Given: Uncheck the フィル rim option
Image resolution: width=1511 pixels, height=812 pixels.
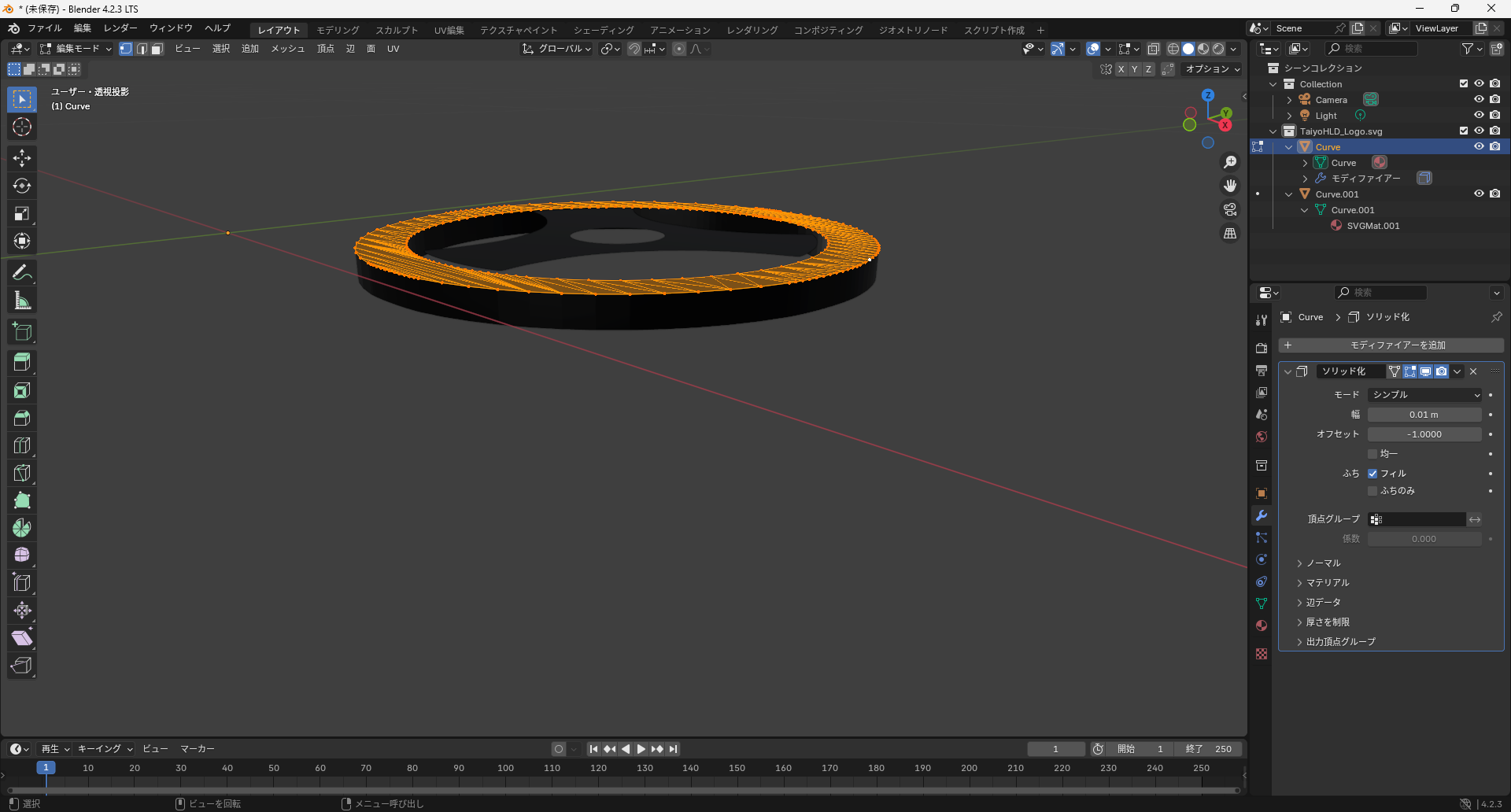Looking at the screenshot, I should [x=1372, y=474].
